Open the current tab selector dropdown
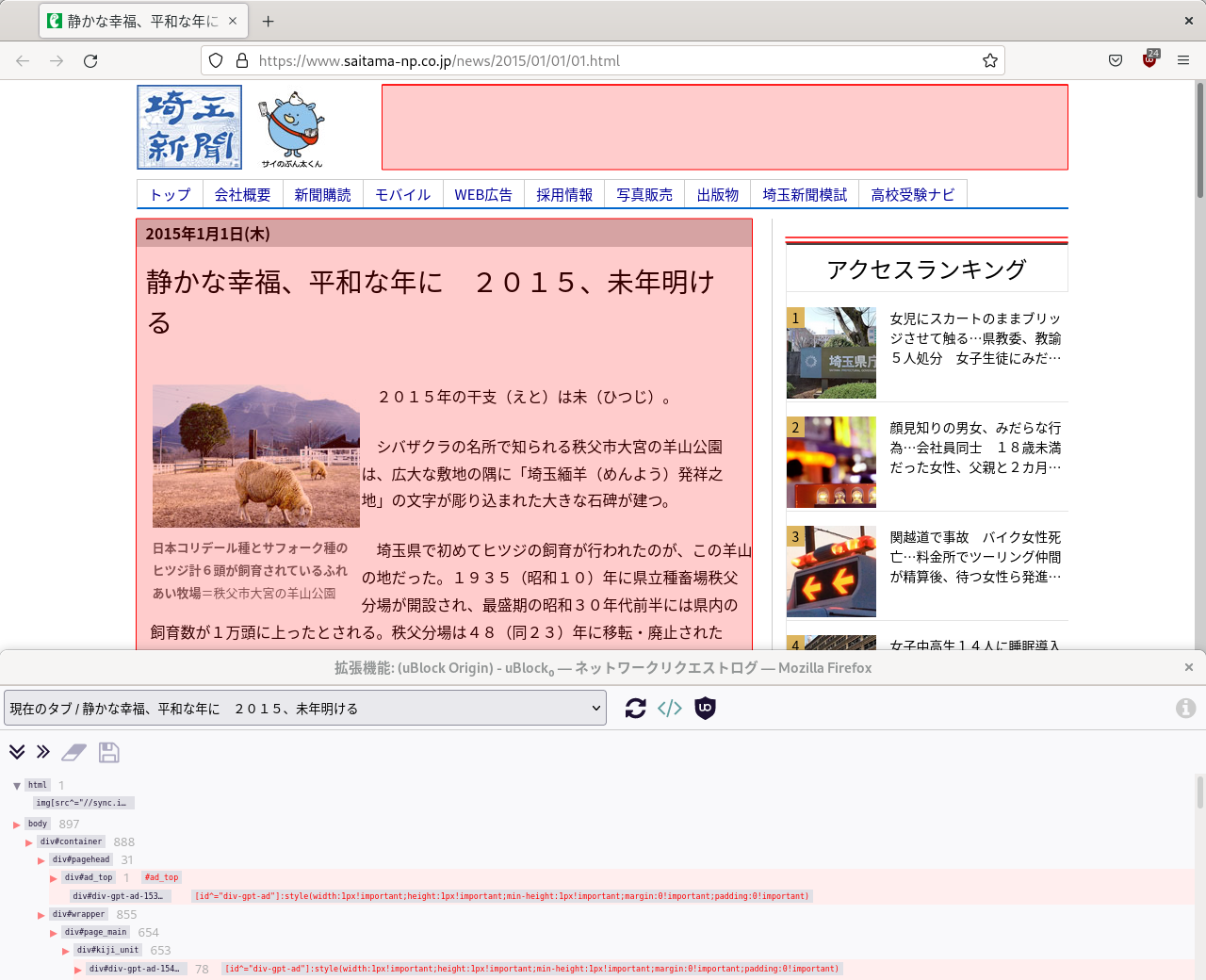The image size is (1206, 980). point(304,708)
